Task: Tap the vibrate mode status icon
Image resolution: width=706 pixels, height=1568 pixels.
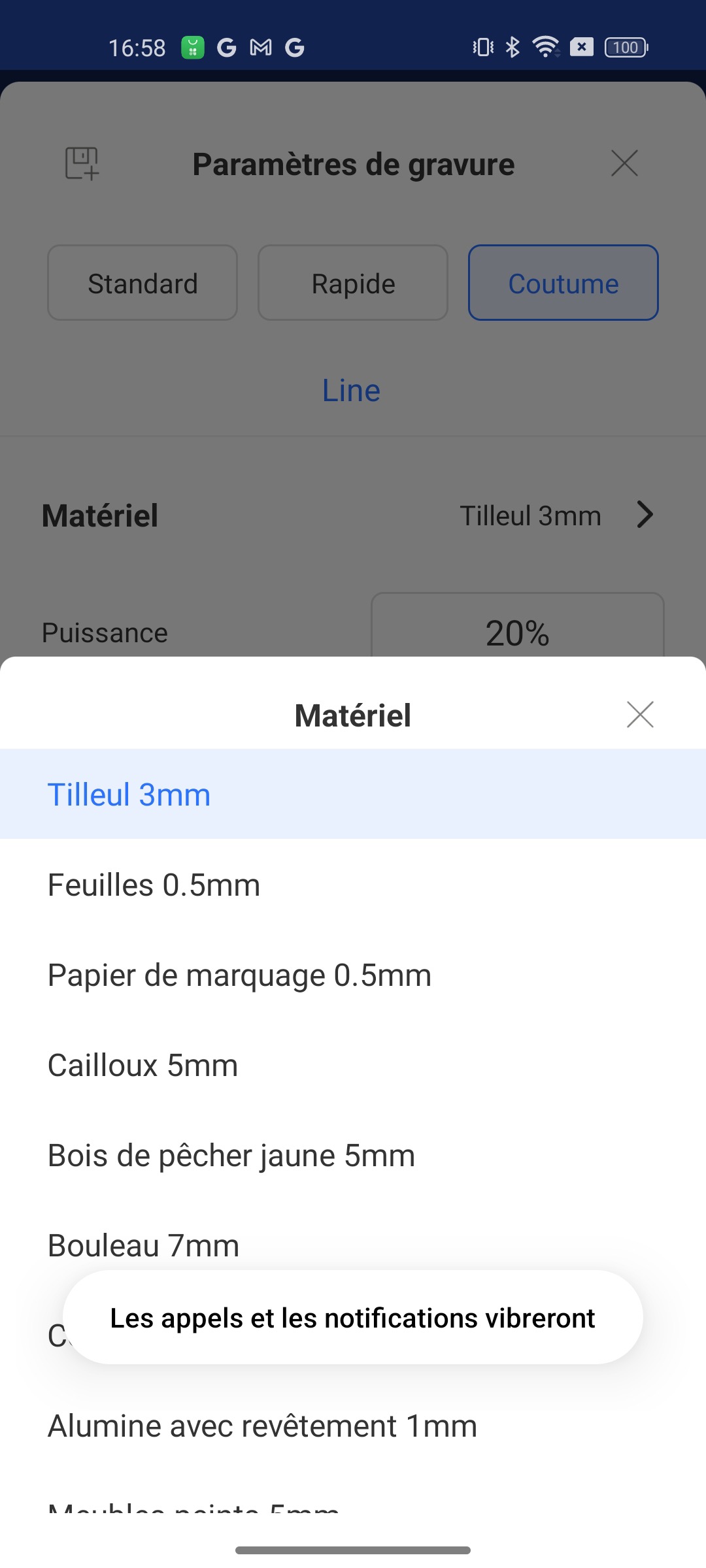Action: pyautogui.click(x=483, y=47)
